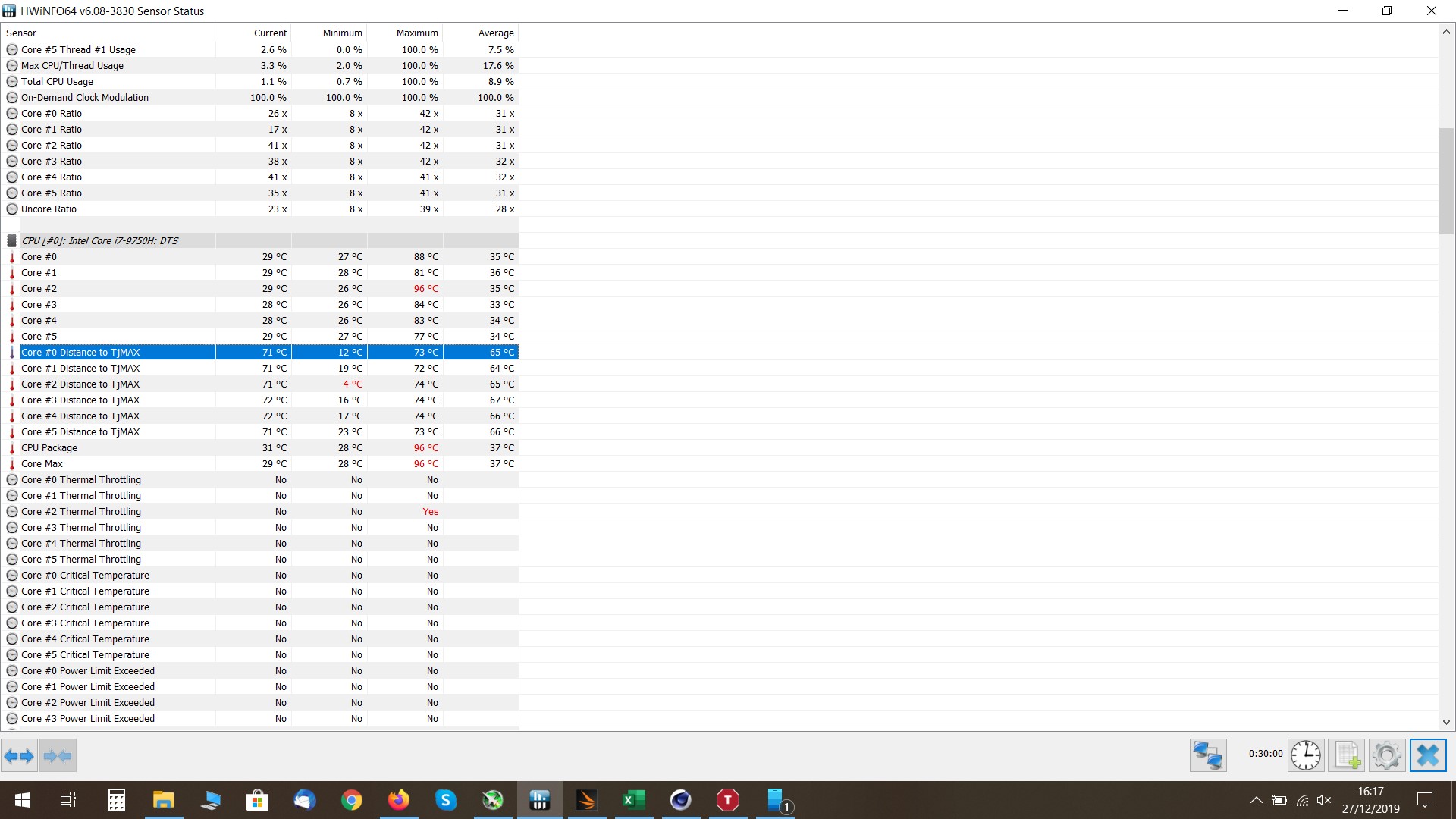Click the expand layout arrows button
Screen dimensions: 1456x819
tap(19, 755)
